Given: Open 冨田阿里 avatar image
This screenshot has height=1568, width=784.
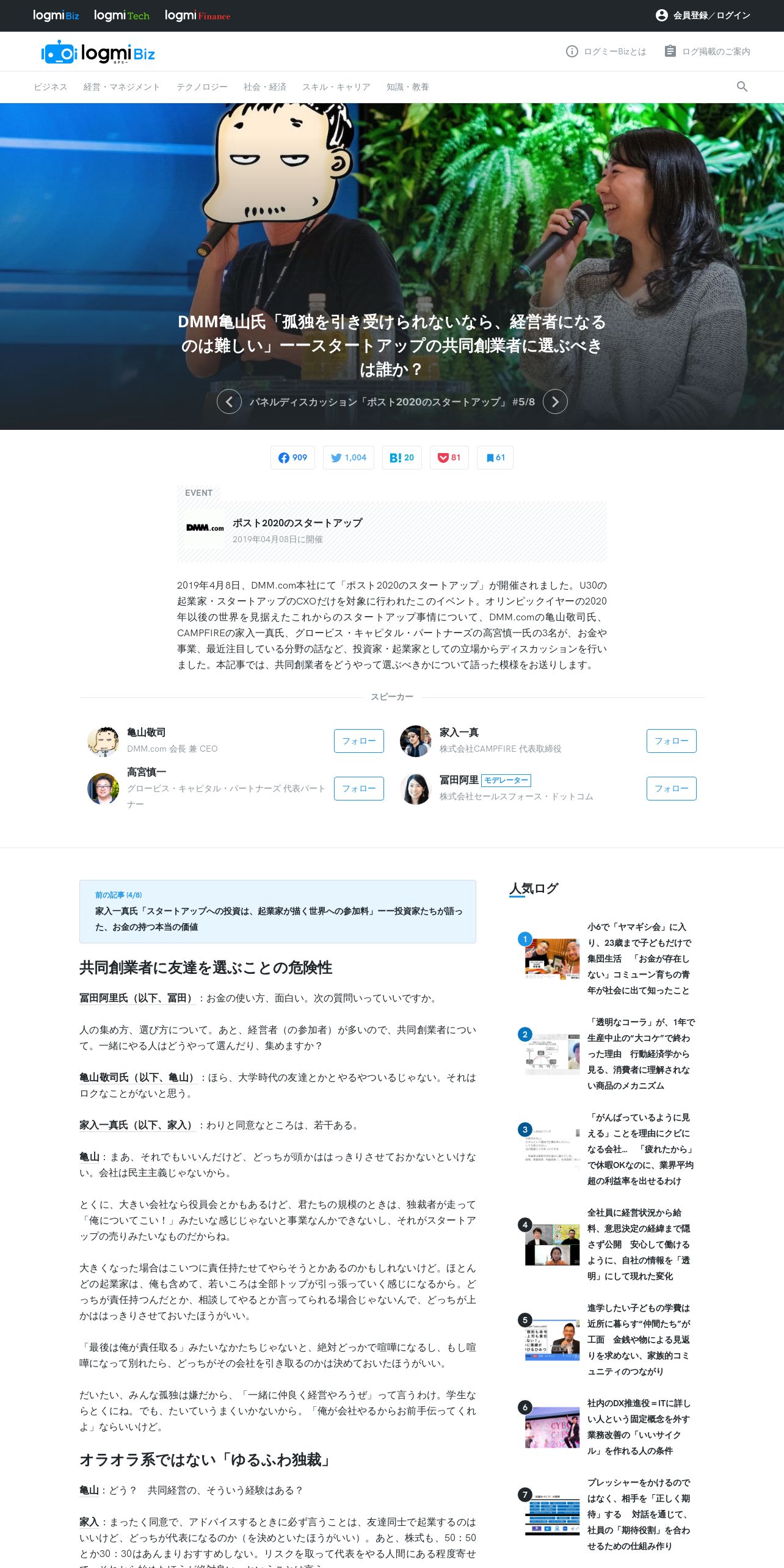Looking at the screenshot, I should coord(416,788).
